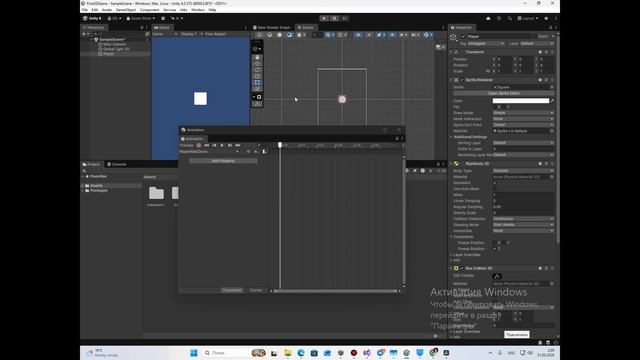Open the Edit menu
Image resolution: width=640 pixels, height=360 pixels.
pyautogui.click(x=95, y=10)
